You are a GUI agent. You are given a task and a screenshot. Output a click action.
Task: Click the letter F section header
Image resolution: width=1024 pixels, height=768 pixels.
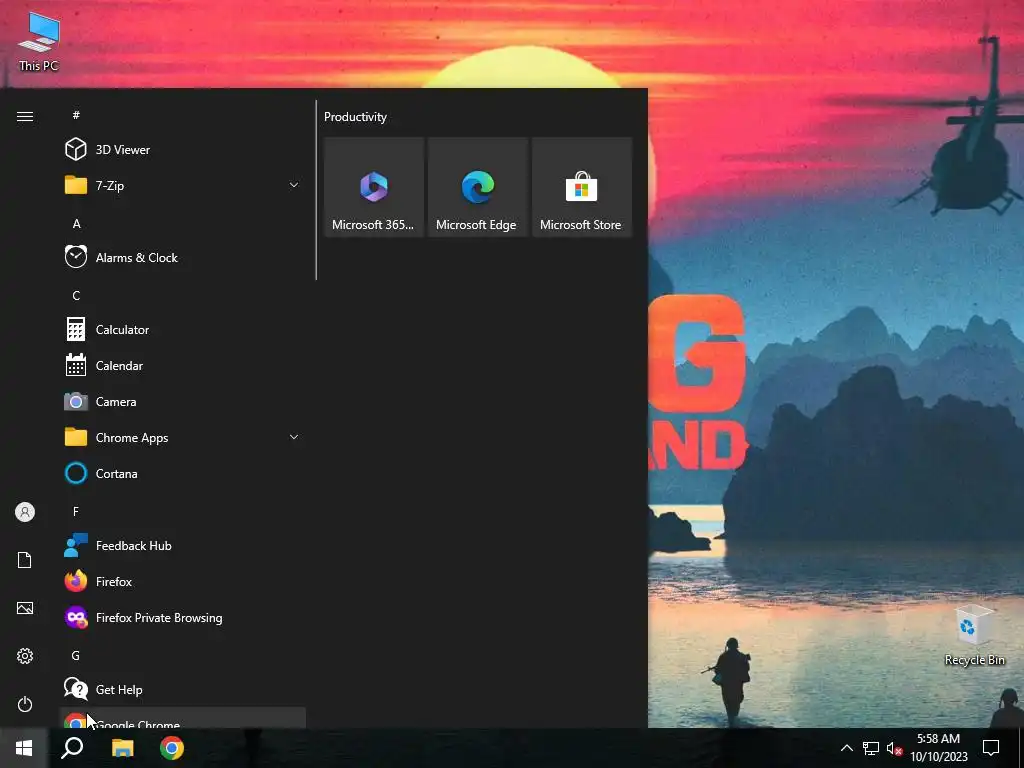point(76,511)
